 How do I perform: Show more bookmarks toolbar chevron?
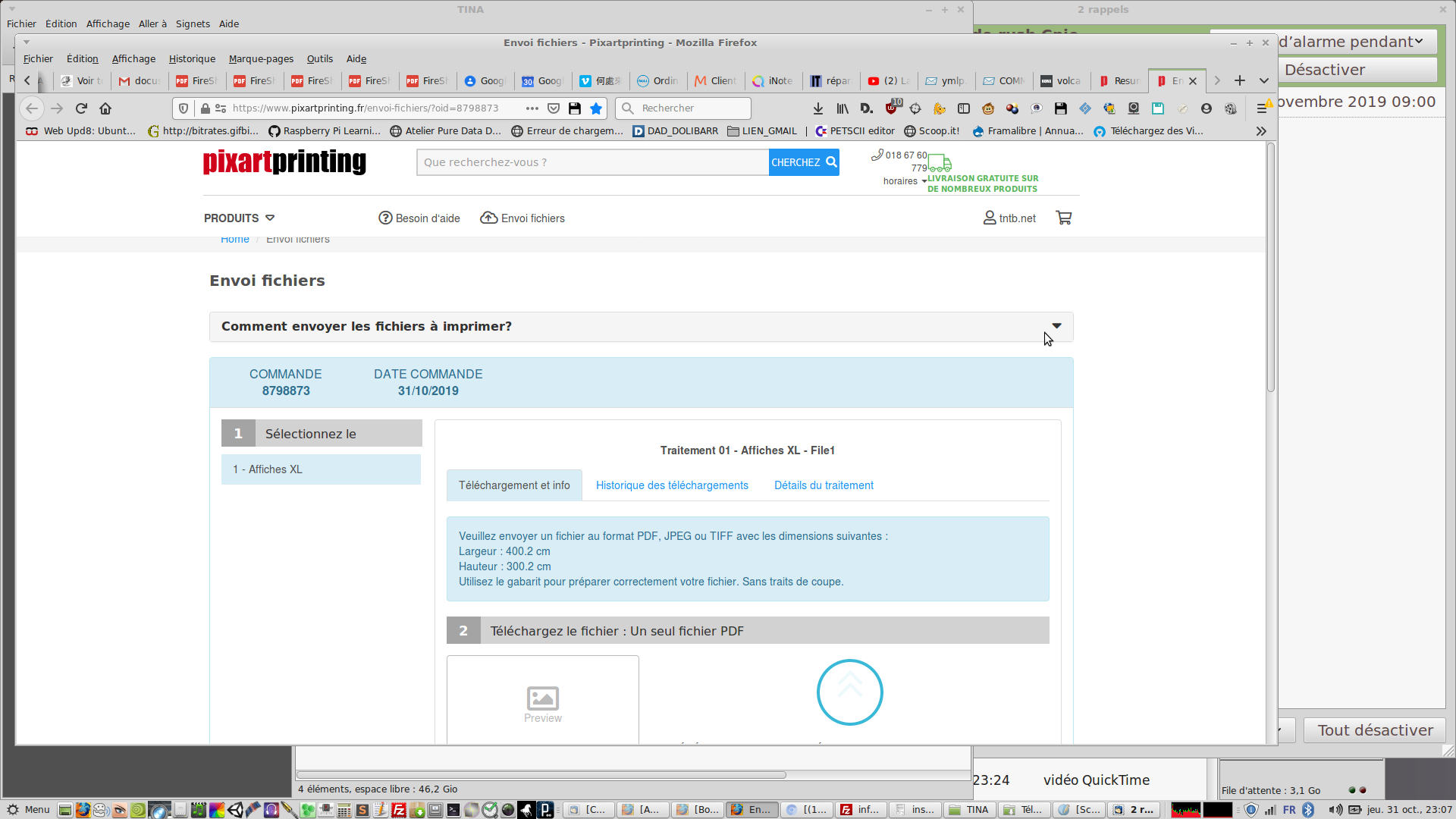(1261, 131)
